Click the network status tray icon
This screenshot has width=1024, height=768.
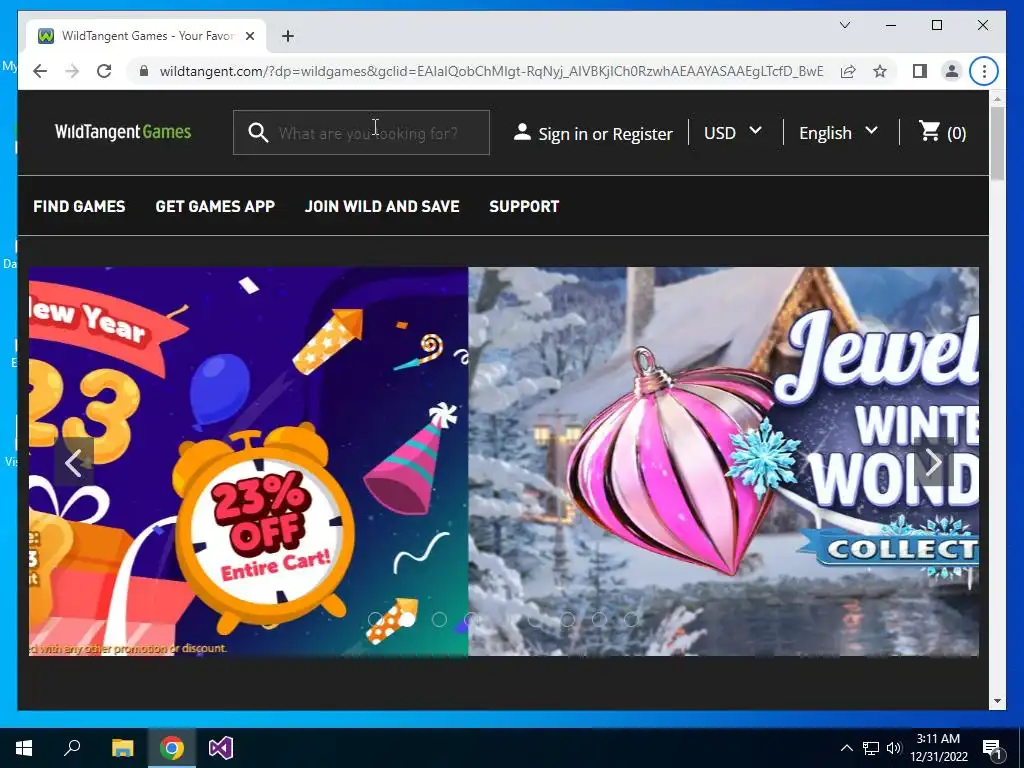[870, 748]
